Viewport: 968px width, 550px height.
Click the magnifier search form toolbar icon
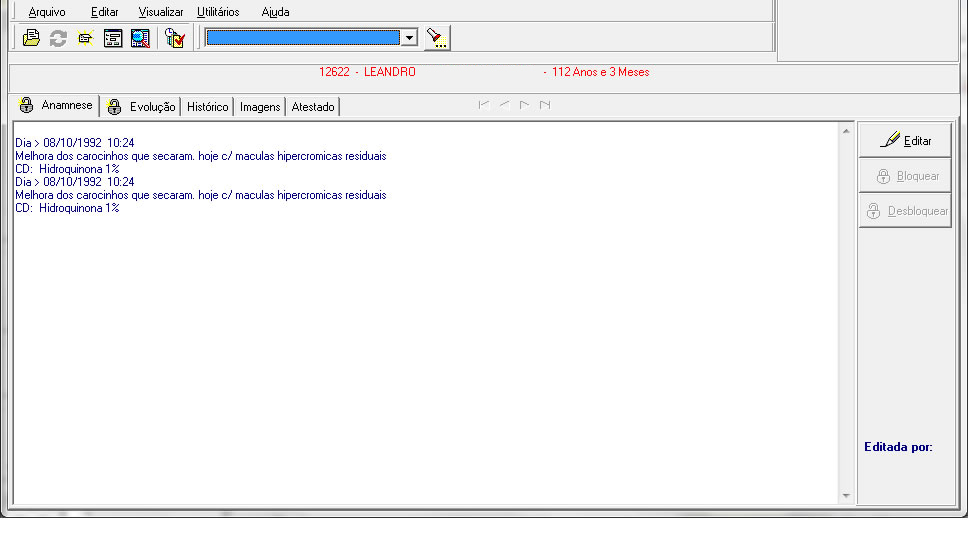tap(140, 38)
